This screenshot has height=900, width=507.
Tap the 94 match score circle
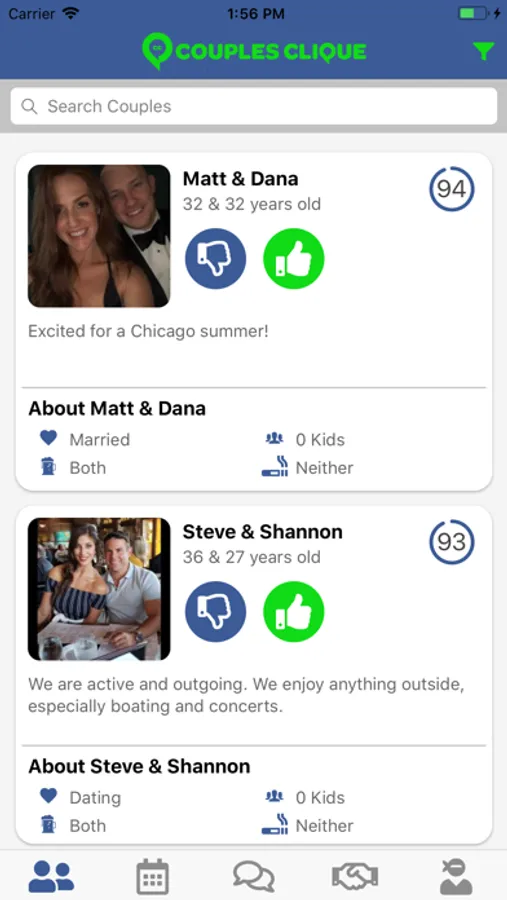pos(452,189)
